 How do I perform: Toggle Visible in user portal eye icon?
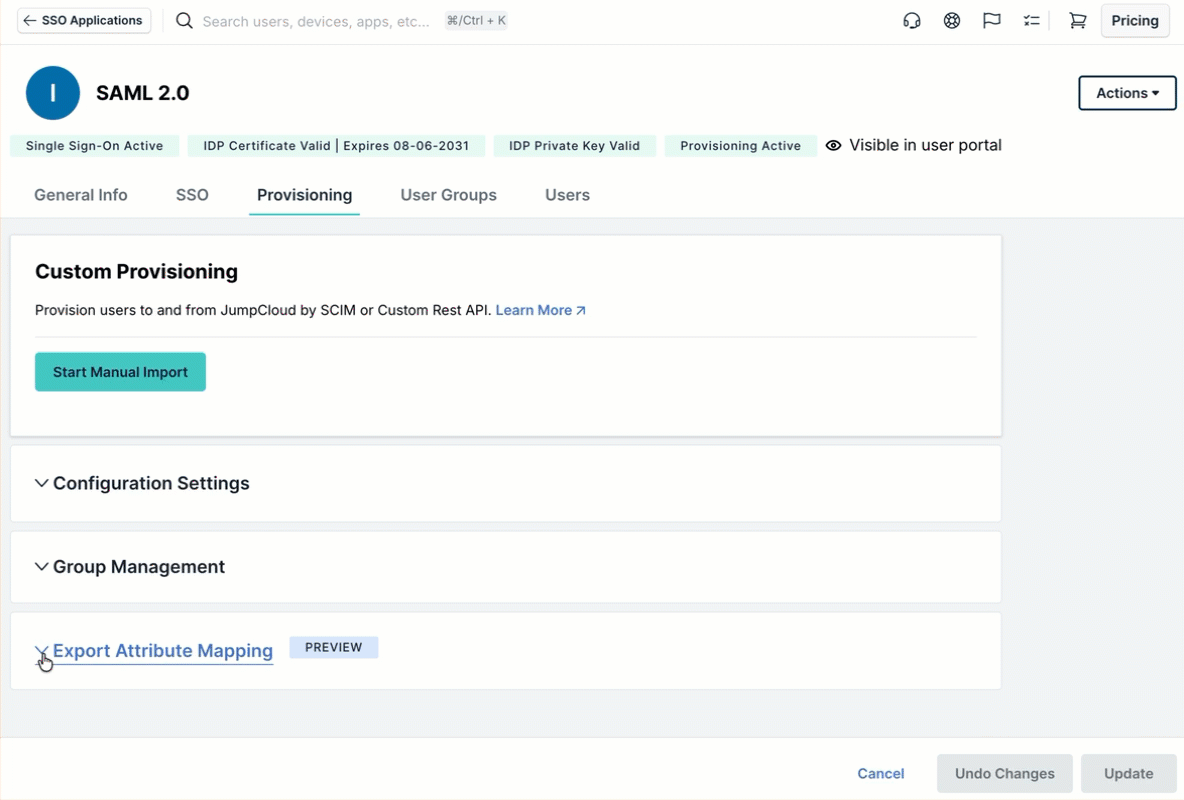point(833,145)
